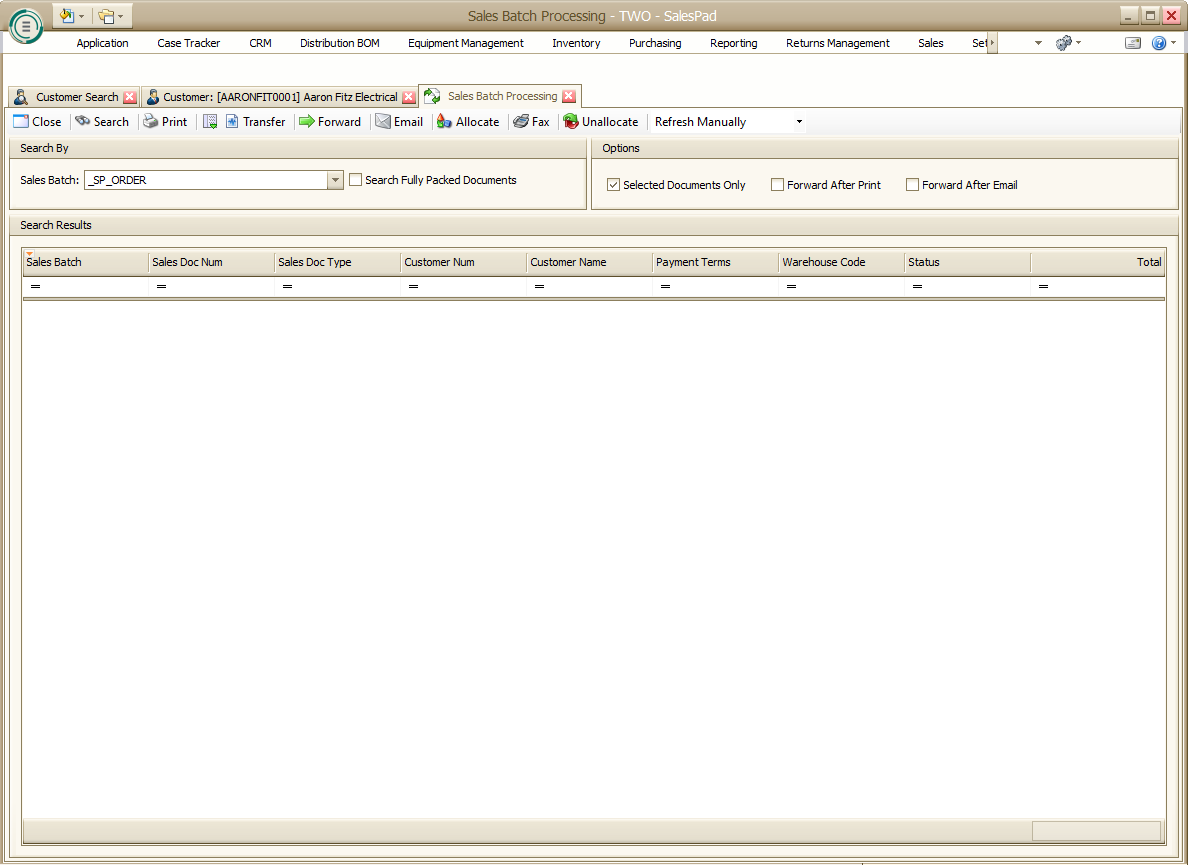
Task: Switch to the Customer Search tab
Action: click(76, 97)
